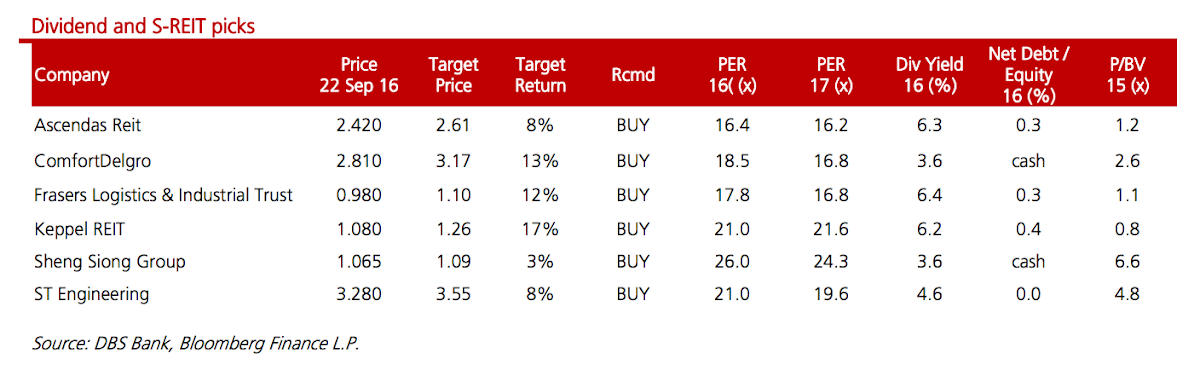Click the Keppel REIT company name
The width and height of the screenshot is (1200, 365).
pos(78,228)
